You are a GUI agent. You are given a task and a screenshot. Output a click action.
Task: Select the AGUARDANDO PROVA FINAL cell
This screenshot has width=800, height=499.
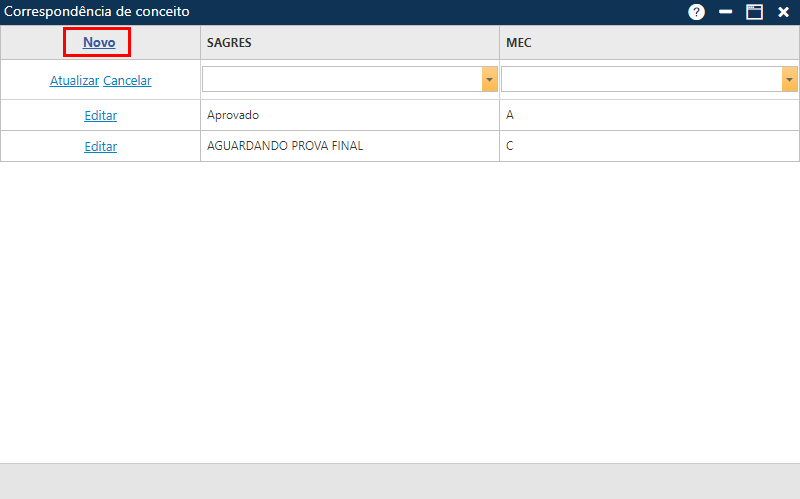click(x=285, y=146)
